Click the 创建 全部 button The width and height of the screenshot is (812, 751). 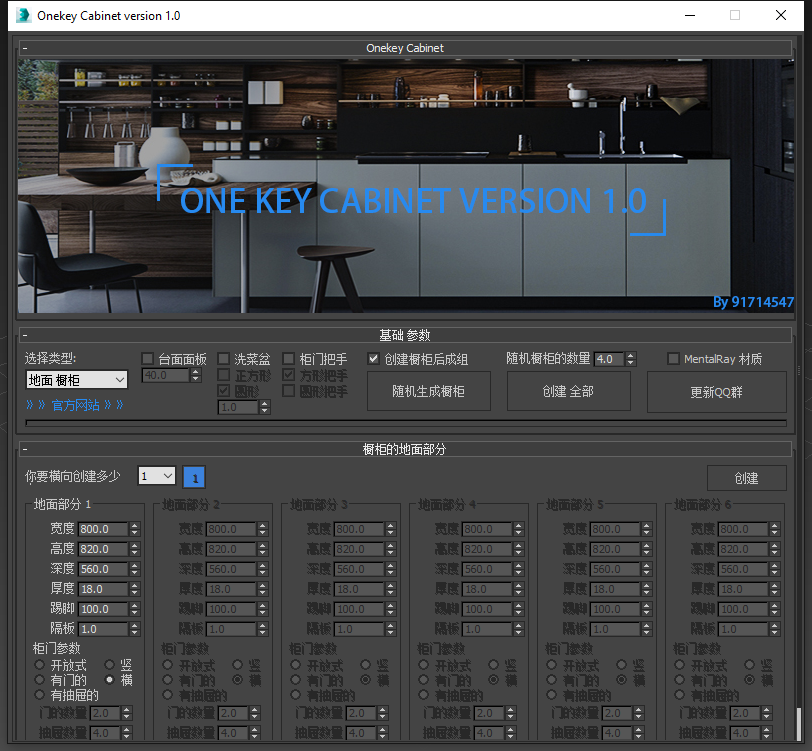pyautogui.click(x=568, y=391)
